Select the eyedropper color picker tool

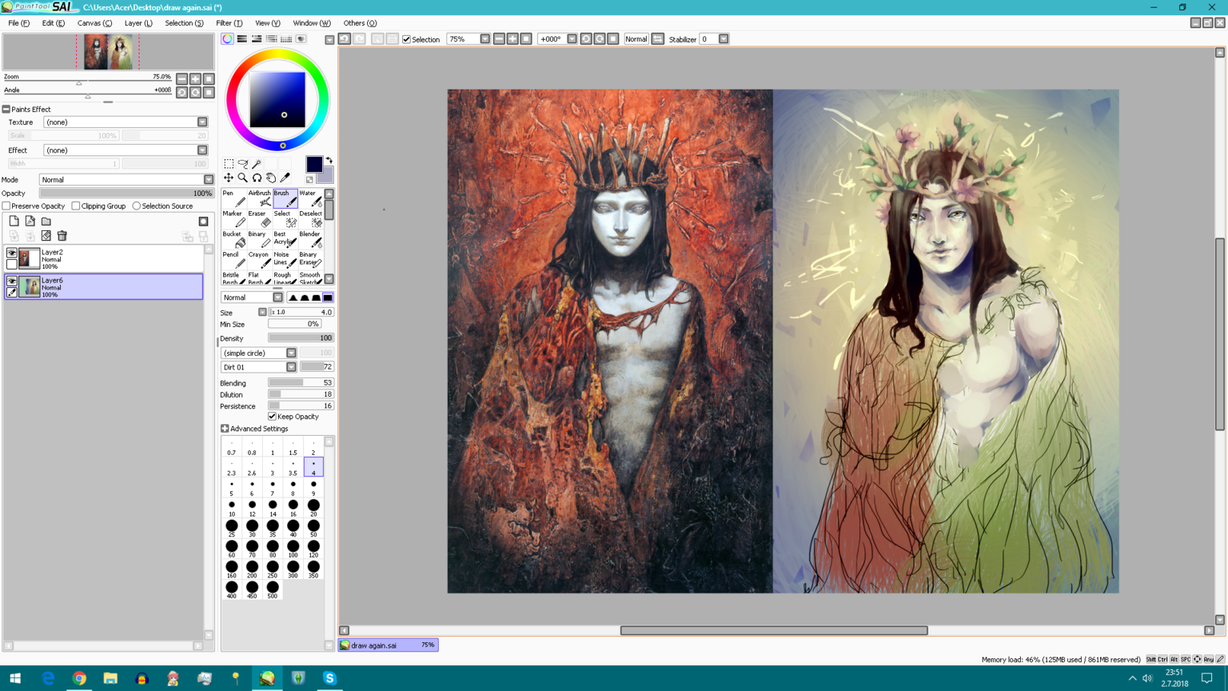point(285,178)
